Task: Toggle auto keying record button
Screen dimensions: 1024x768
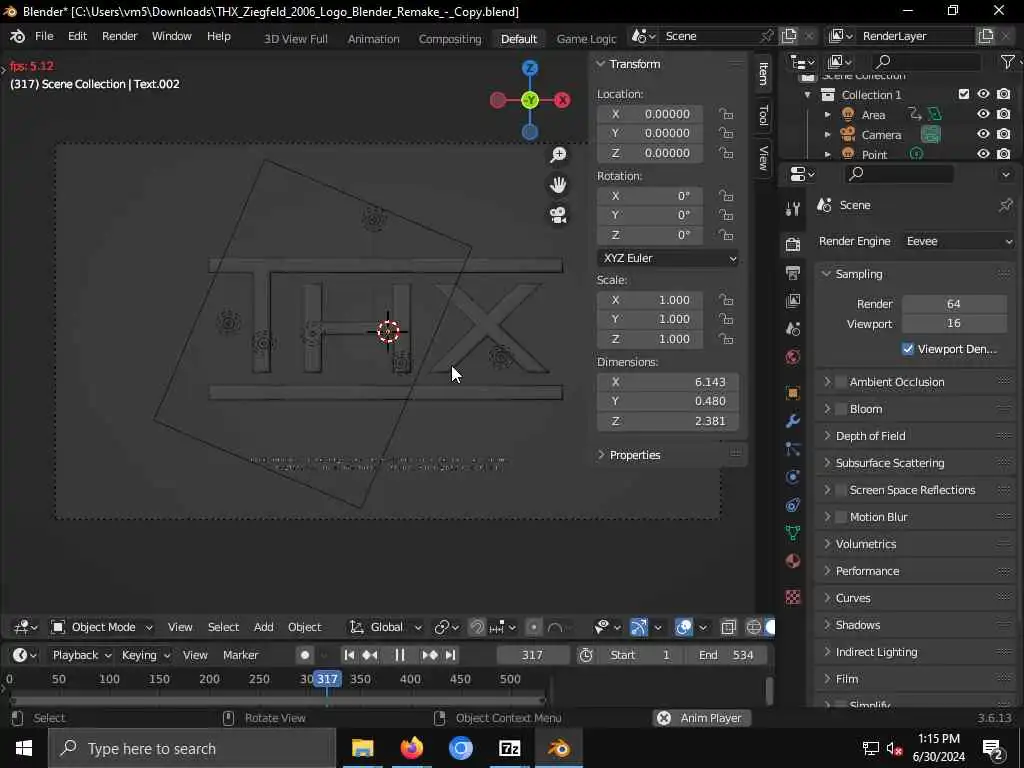Action: 305,655
